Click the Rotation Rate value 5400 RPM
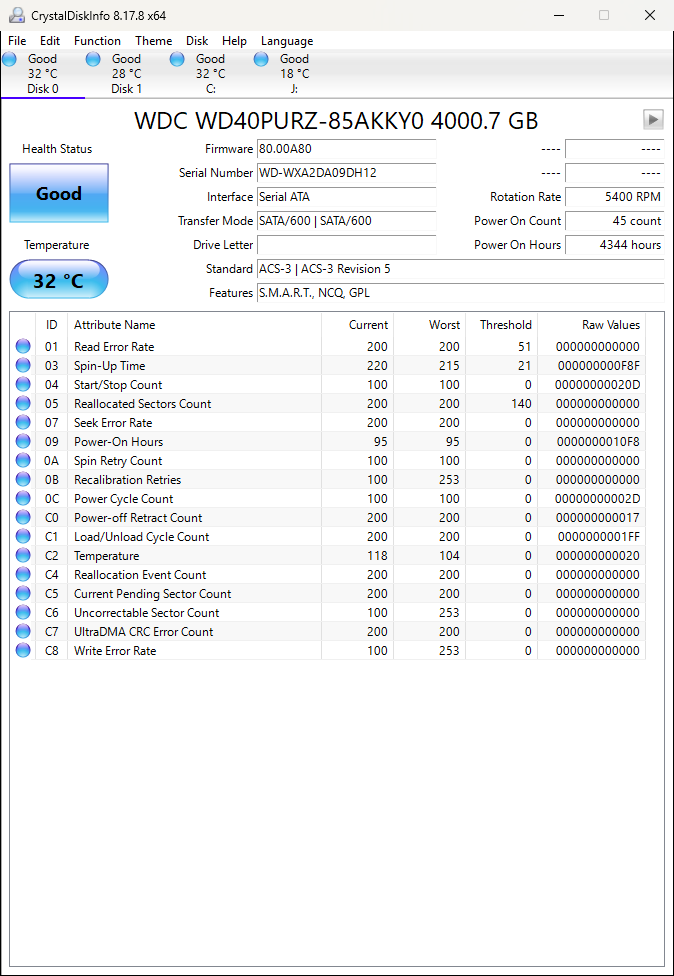Viewport: 674px width, 976px height. [x=614, y=197]
